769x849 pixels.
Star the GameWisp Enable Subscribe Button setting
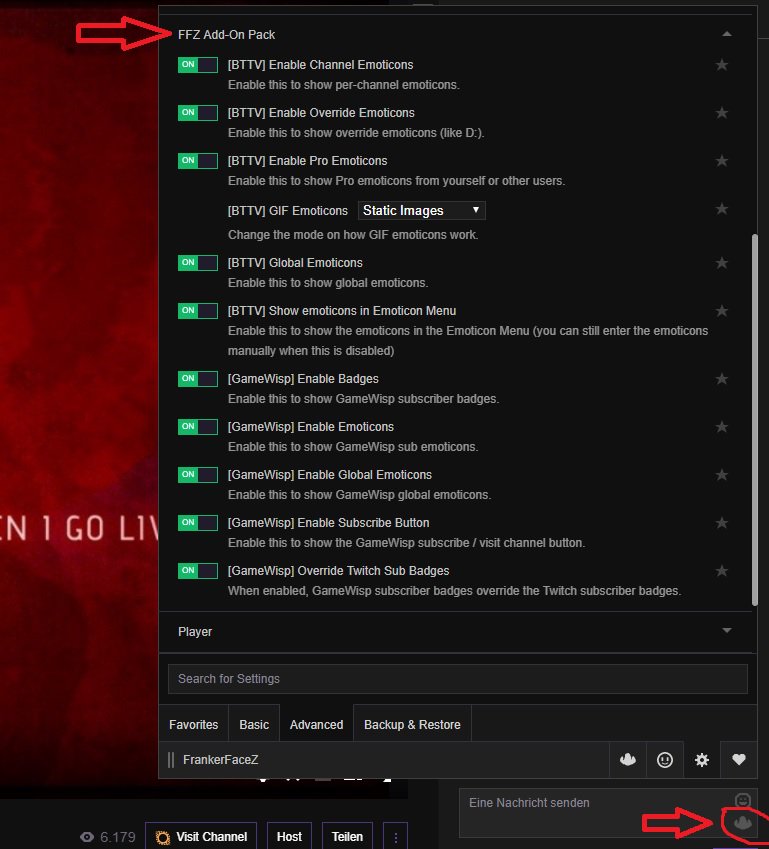pyautogui.click(x=721, y=523)
